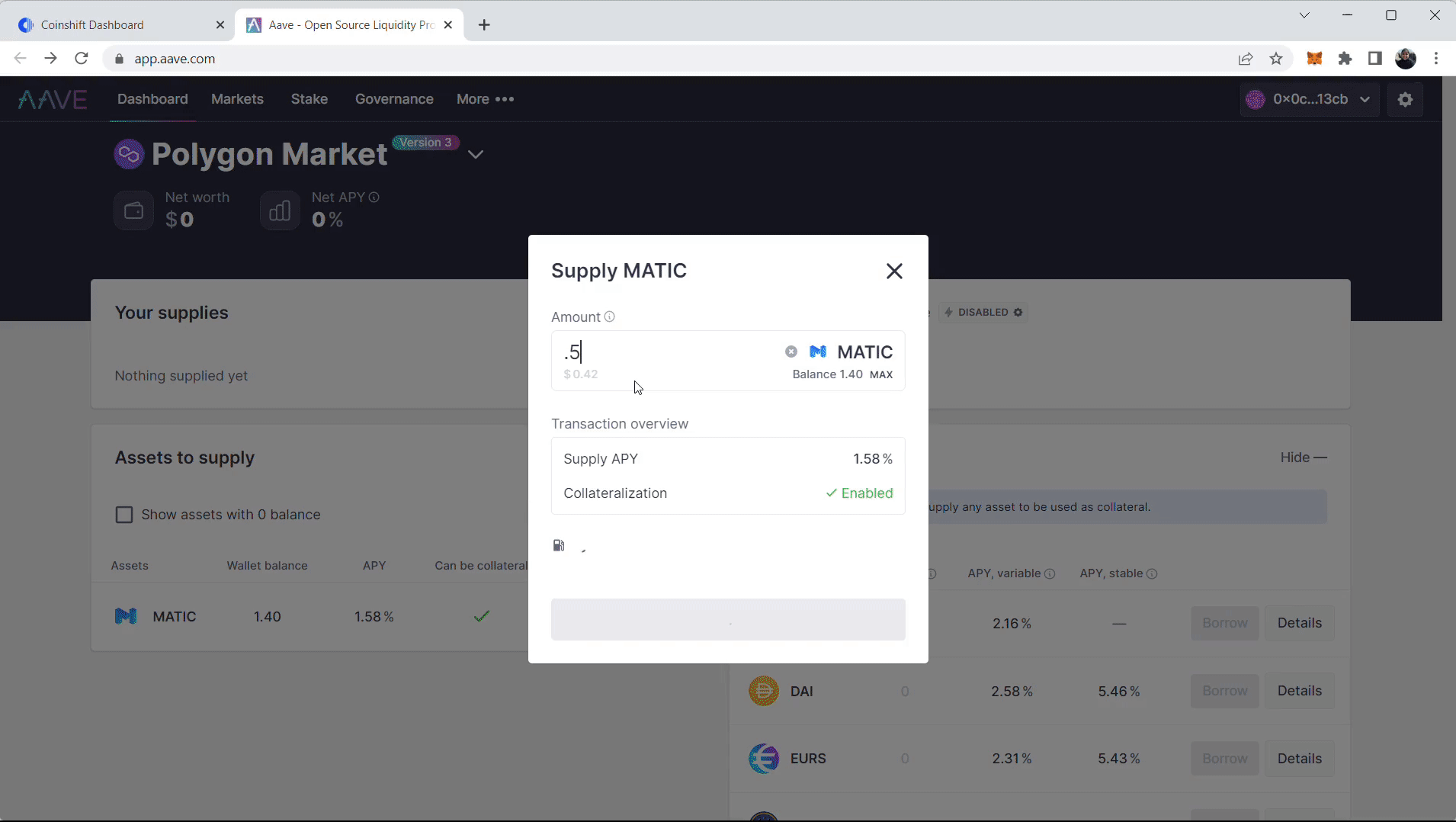Image resolution: width=1456 pixels, height=822 pixels.
Task: Click the MetaMask fox extension icon
Action: click(x=1314, y=59)
